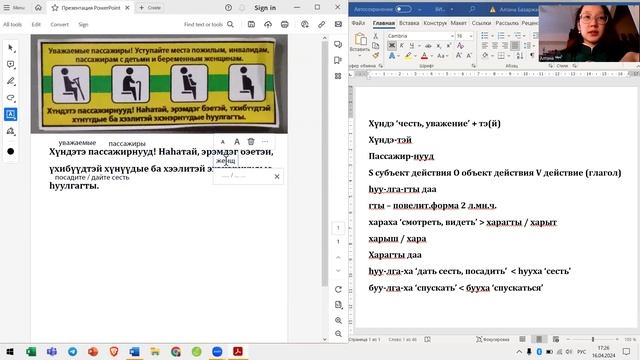Pick the highlighter pen tool in Acrobat
This screenshot has height=360, width=640.
tap(11, 81)
